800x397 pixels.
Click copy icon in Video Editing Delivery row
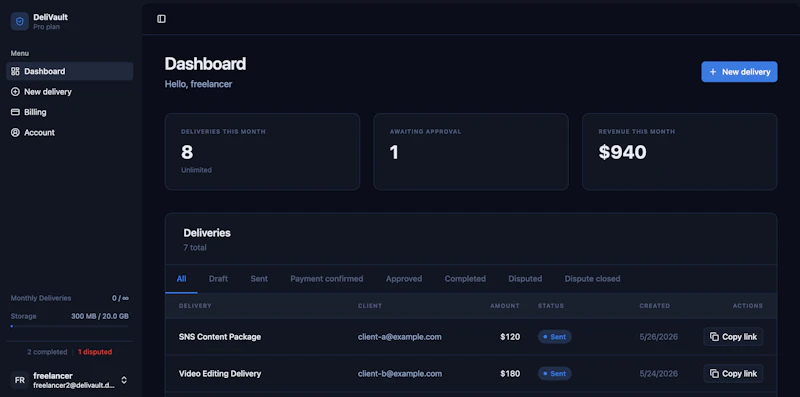714,374
